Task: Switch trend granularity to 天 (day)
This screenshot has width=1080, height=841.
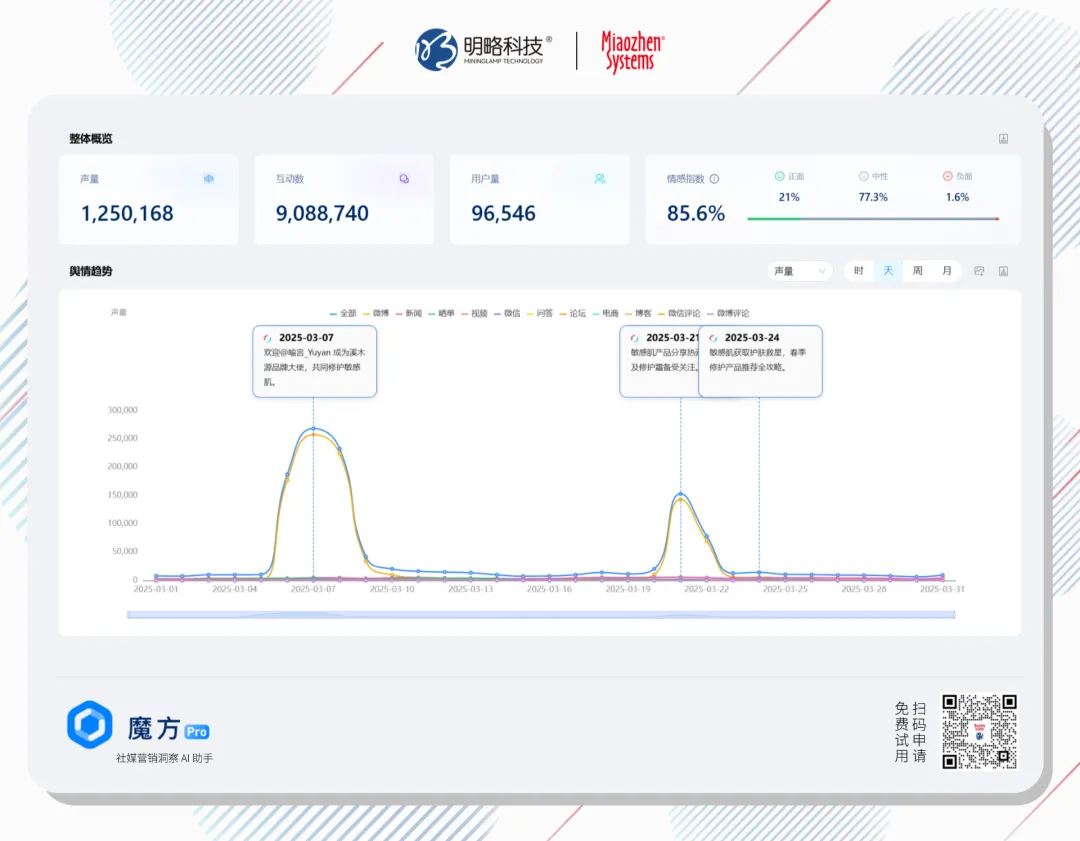Action: pos(889,271)
